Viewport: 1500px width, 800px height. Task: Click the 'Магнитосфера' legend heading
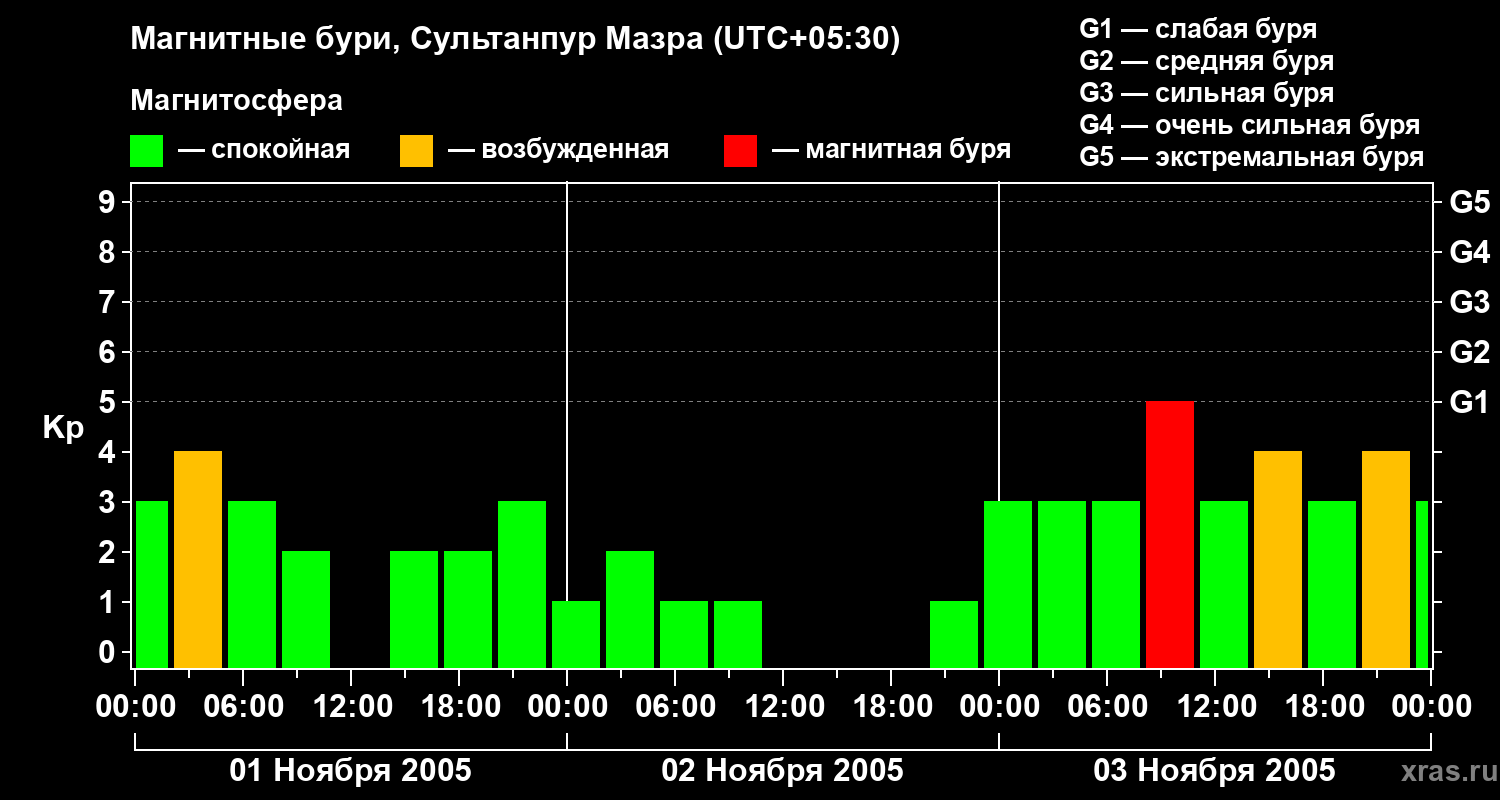pos(236,101)
